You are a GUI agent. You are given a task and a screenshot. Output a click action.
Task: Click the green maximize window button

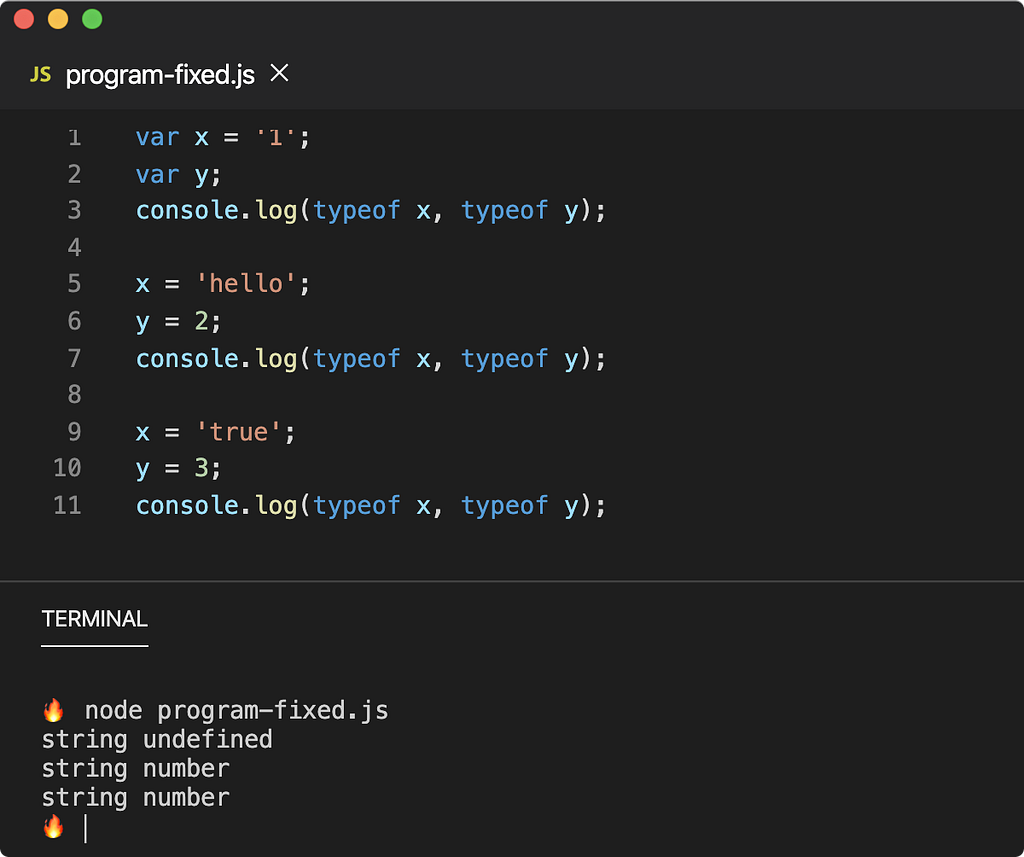(92, 19)
